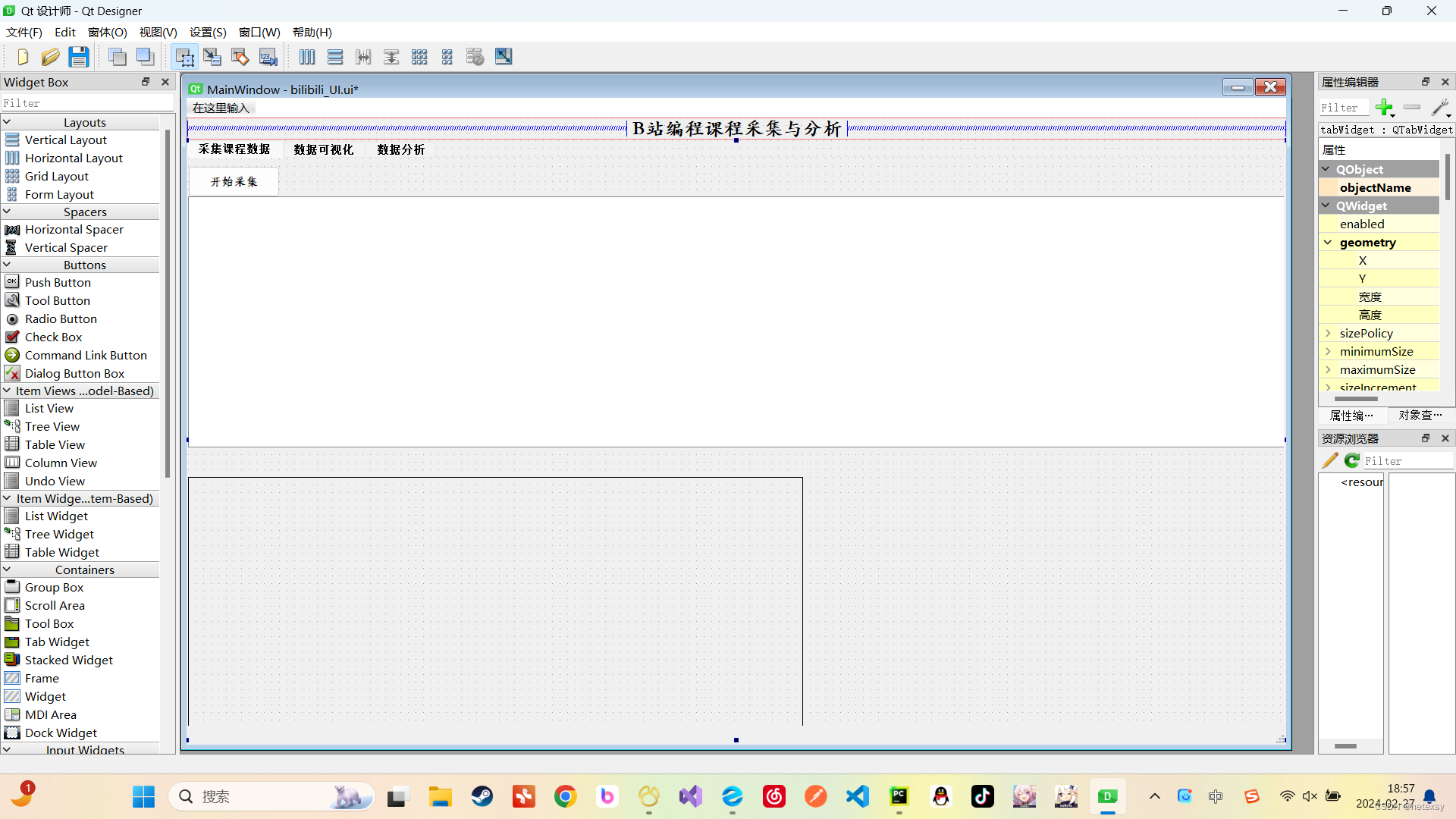
Task: Click the property editor Filter field
Action: 1344,108
